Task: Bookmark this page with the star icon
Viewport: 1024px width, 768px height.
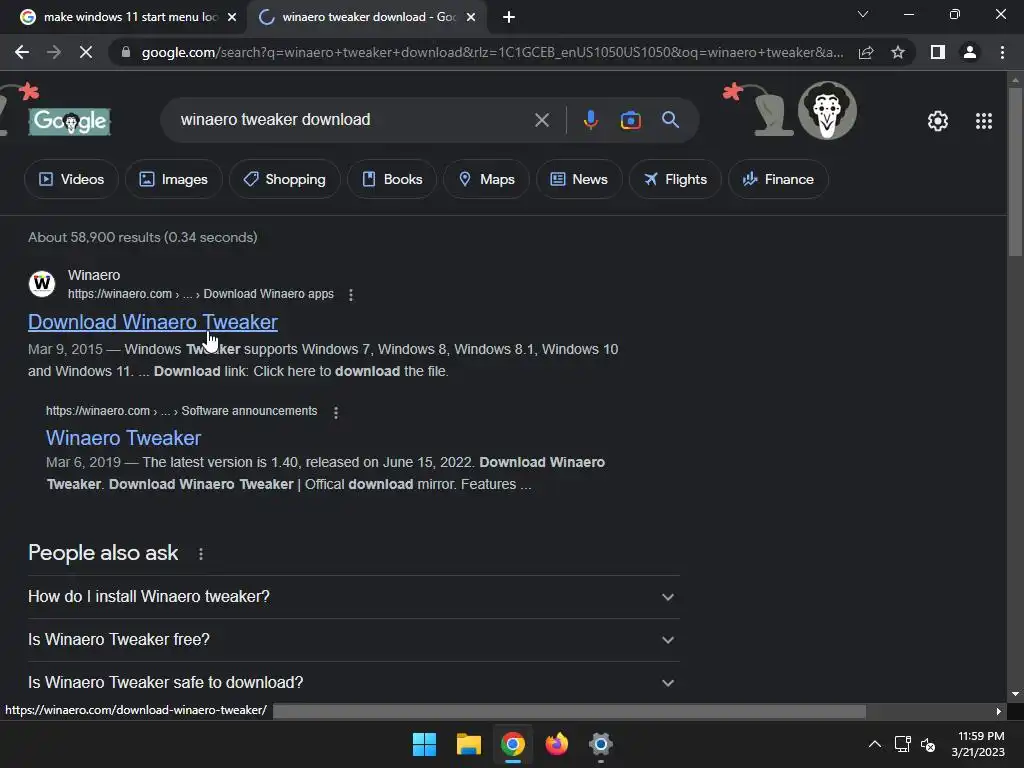Action: (898, 52)
